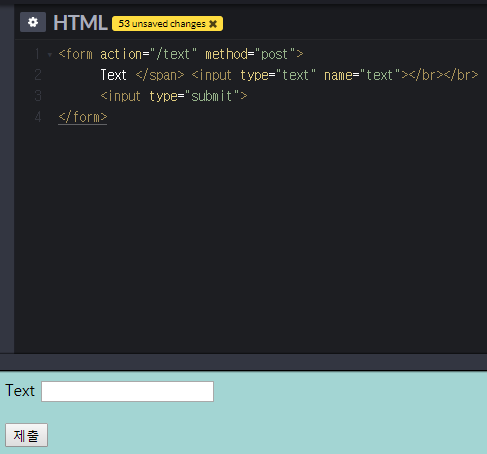Click line number 3 in the gutter

coord(38,96)
